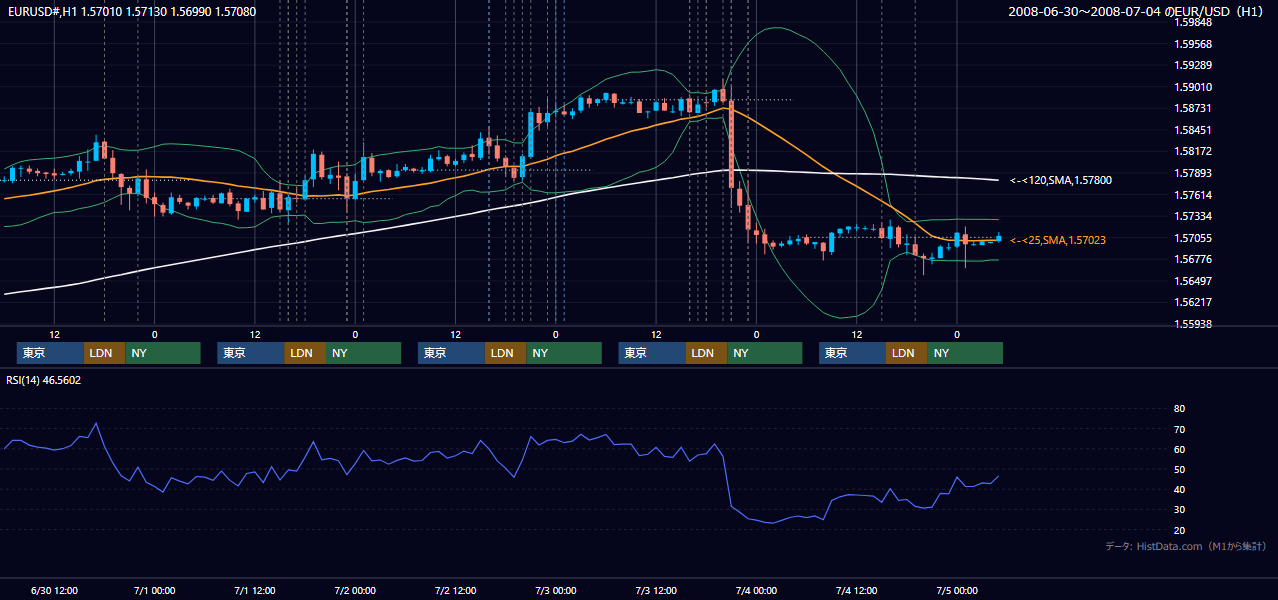Click the 1.57614 price axis label
Viewport: 1278px width, 600px height.
coord(1193,195)
